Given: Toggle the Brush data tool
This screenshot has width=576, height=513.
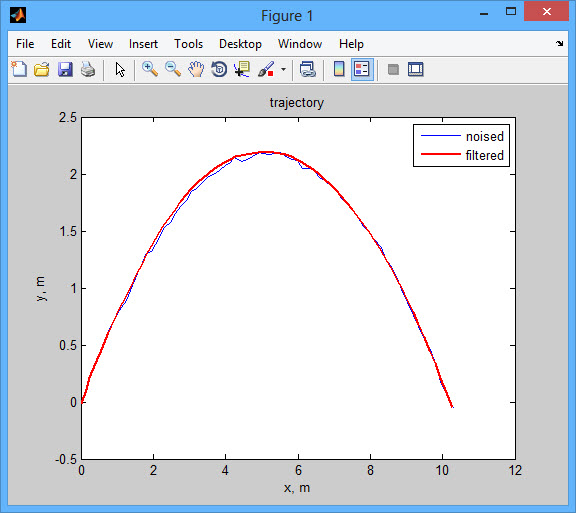Looking at the screenshot, I should coord(266,69).
